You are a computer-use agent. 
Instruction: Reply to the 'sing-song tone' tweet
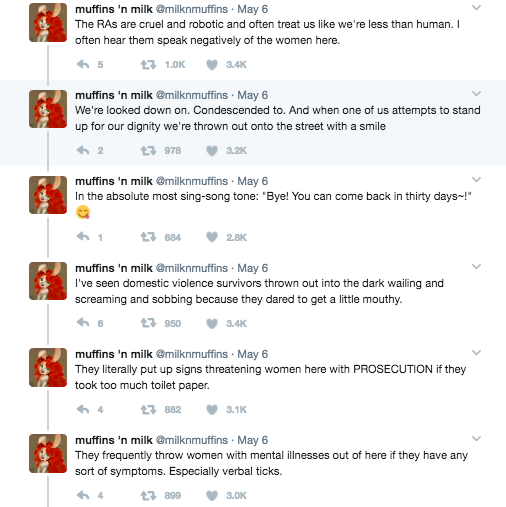point(83,237)
